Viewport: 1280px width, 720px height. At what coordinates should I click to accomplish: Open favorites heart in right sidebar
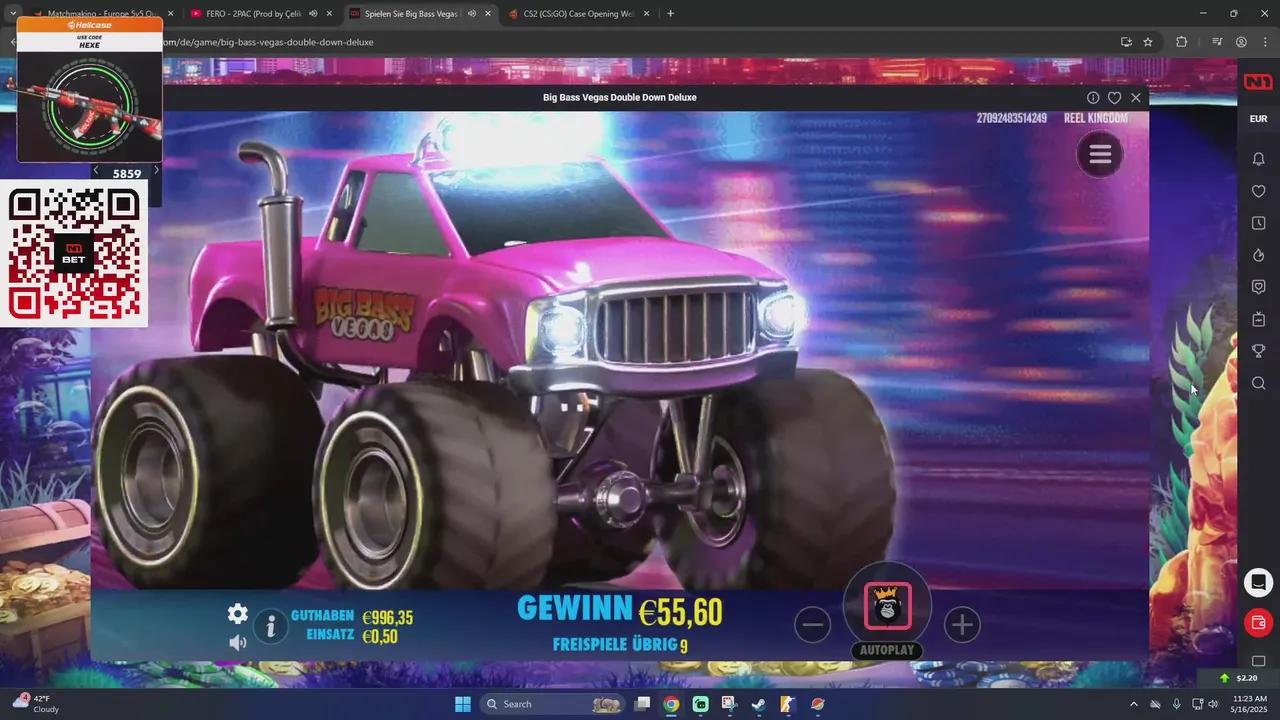[x=1259, y=191]
